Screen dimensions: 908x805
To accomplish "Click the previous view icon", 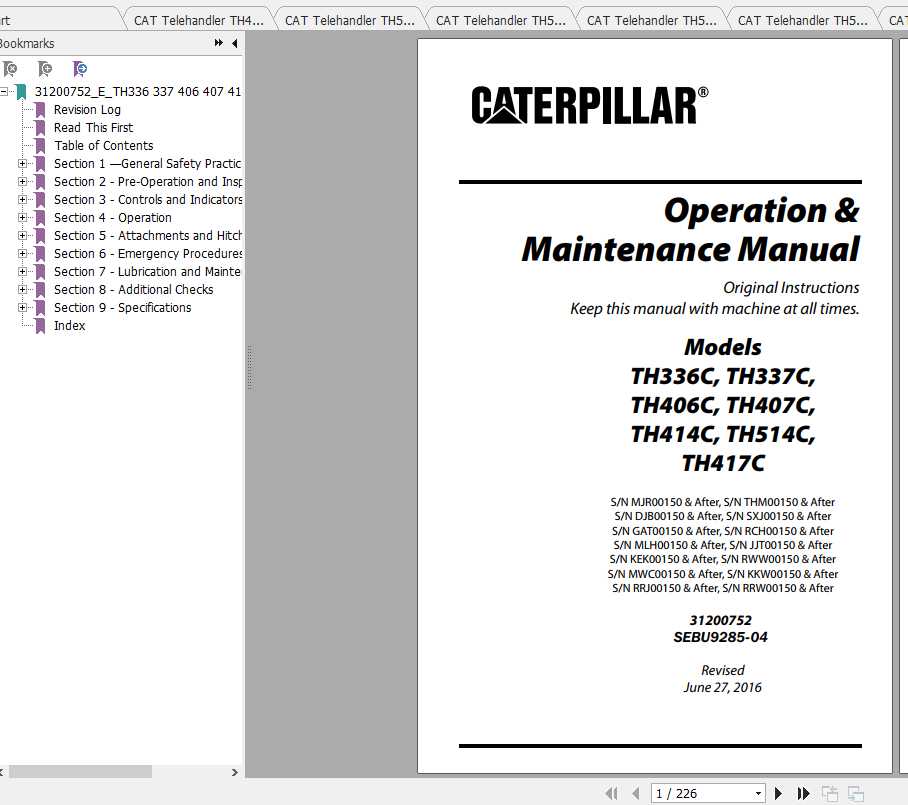I will (831, 793).
